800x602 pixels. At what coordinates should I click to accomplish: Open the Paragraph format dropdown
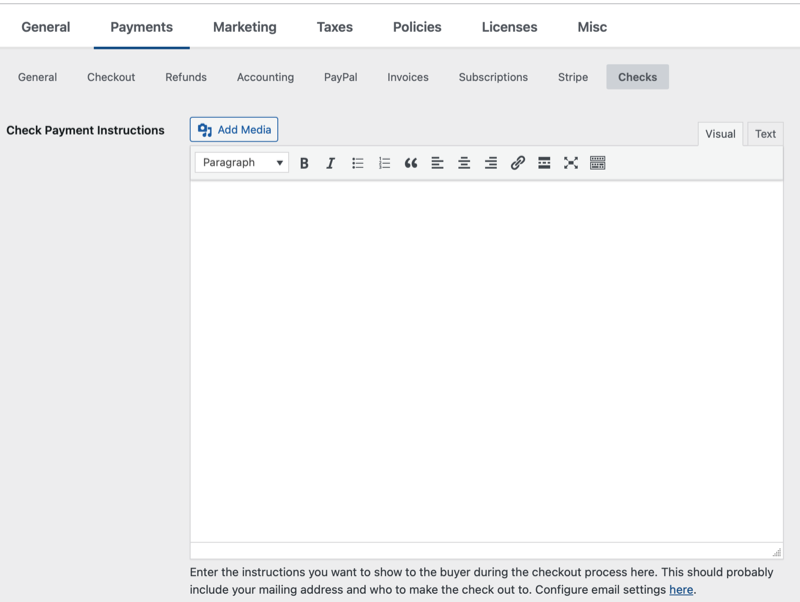pyautogui.click(x=242, y=163)
